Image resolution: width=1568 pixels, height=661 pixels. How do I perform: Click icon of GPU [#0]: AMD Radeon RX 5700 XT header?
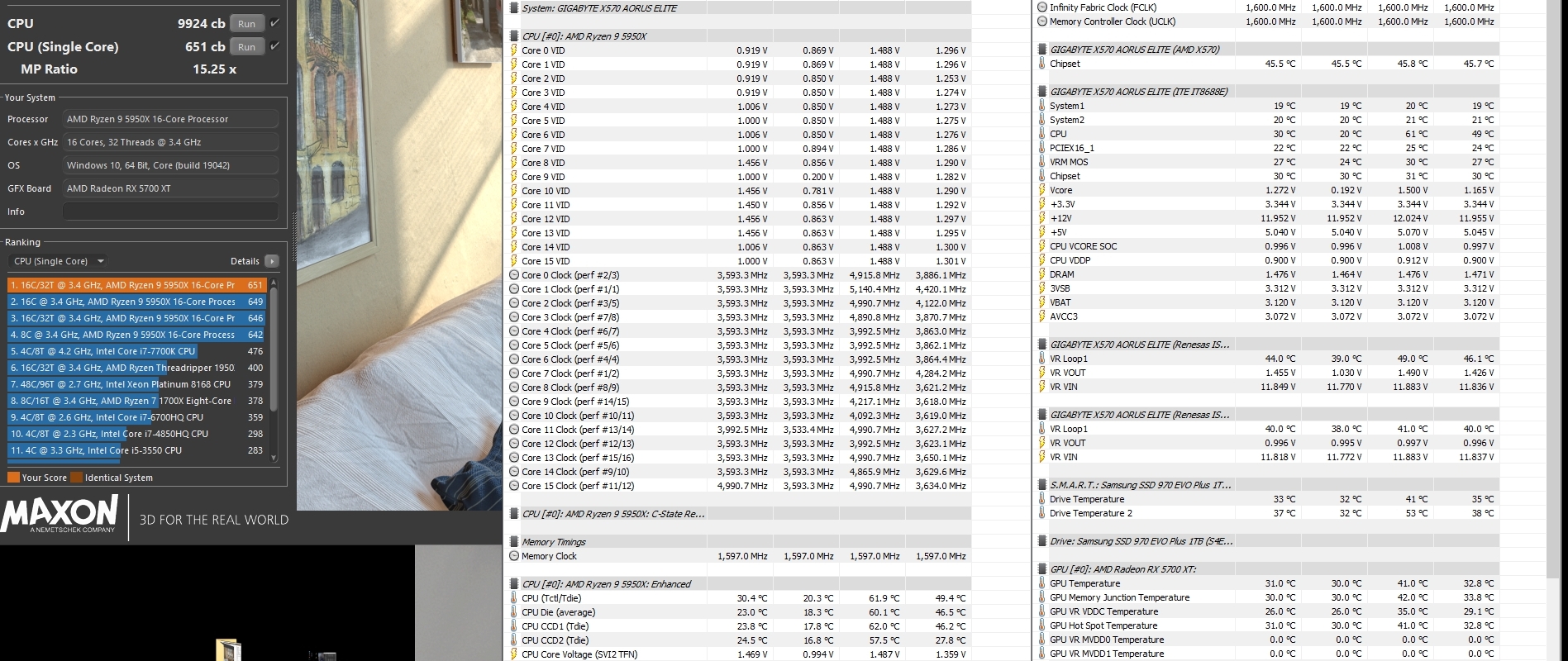[x=1042, y=569]
